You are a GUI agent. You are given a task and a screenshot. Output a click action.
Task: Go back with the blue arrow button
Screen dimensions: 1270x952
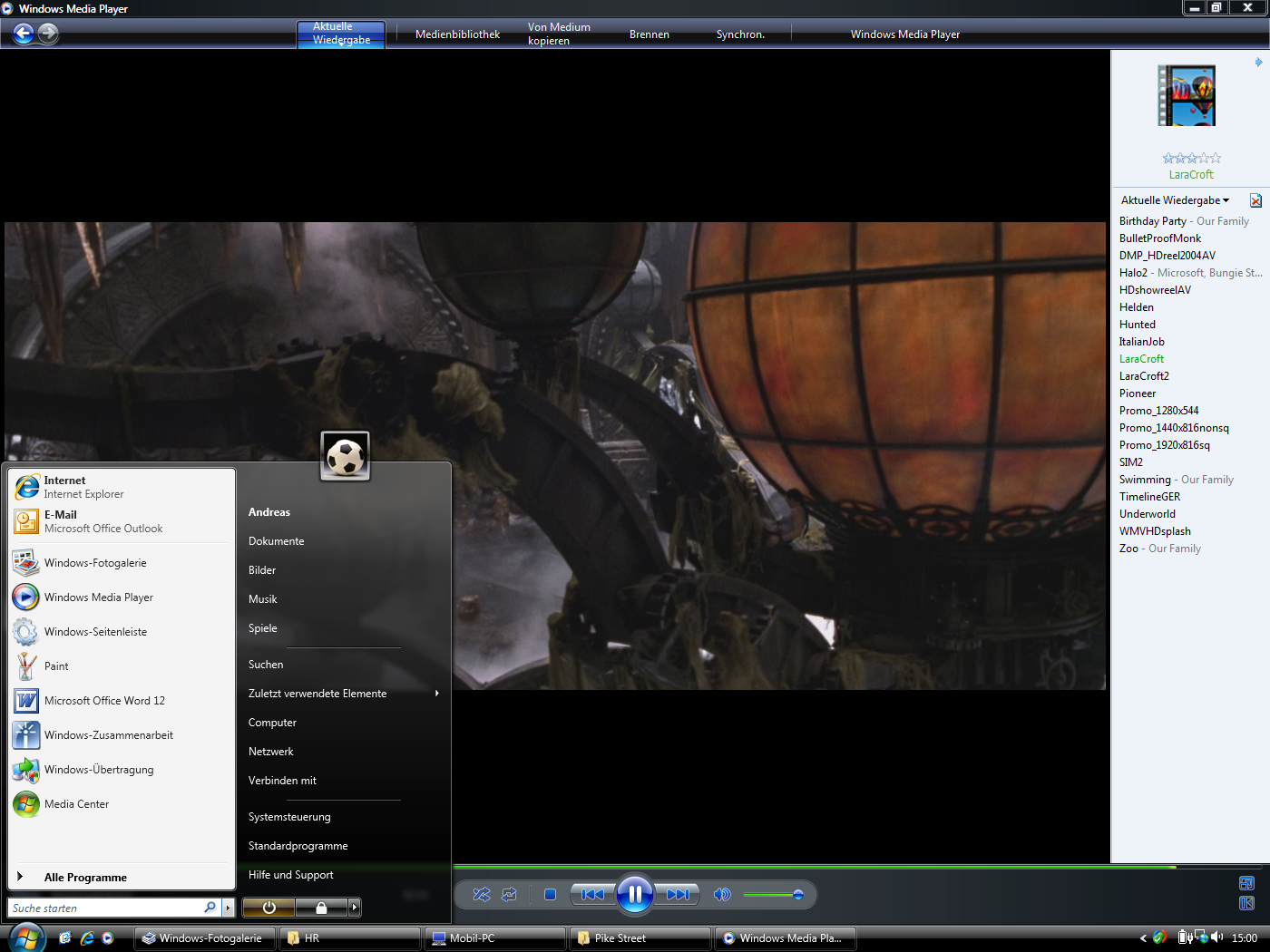click(x=24, y=34)
